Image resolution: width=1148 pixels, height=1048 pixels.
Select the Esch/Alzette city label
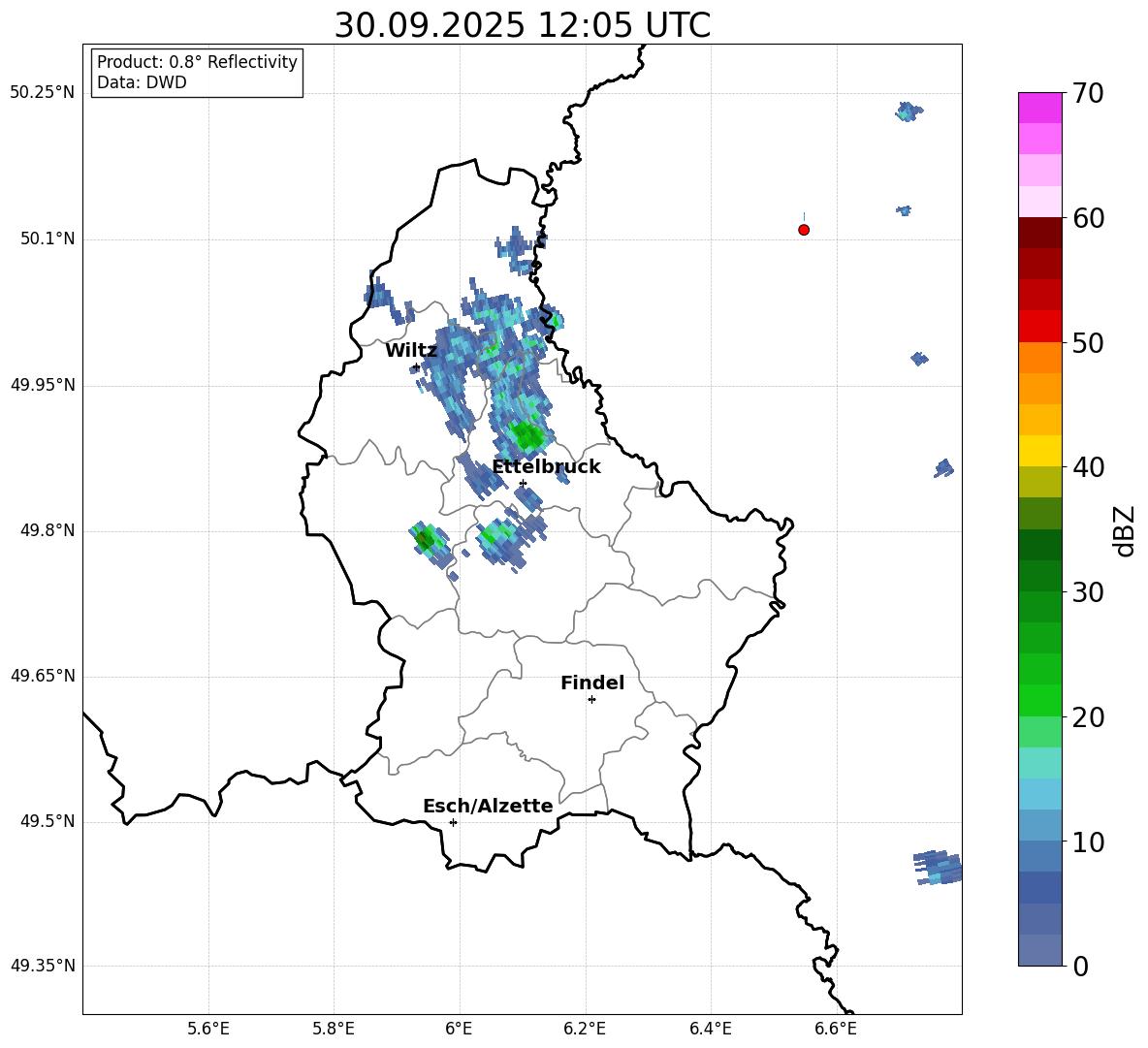[x=488, y=807]
